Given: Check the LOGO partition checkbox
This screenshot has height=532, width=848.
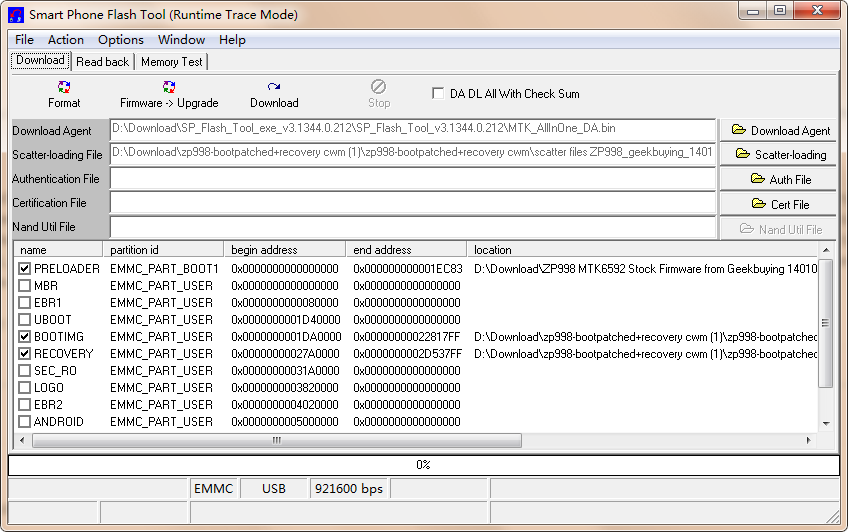Looking at the screenshot, I should click(x=24, y=388).
